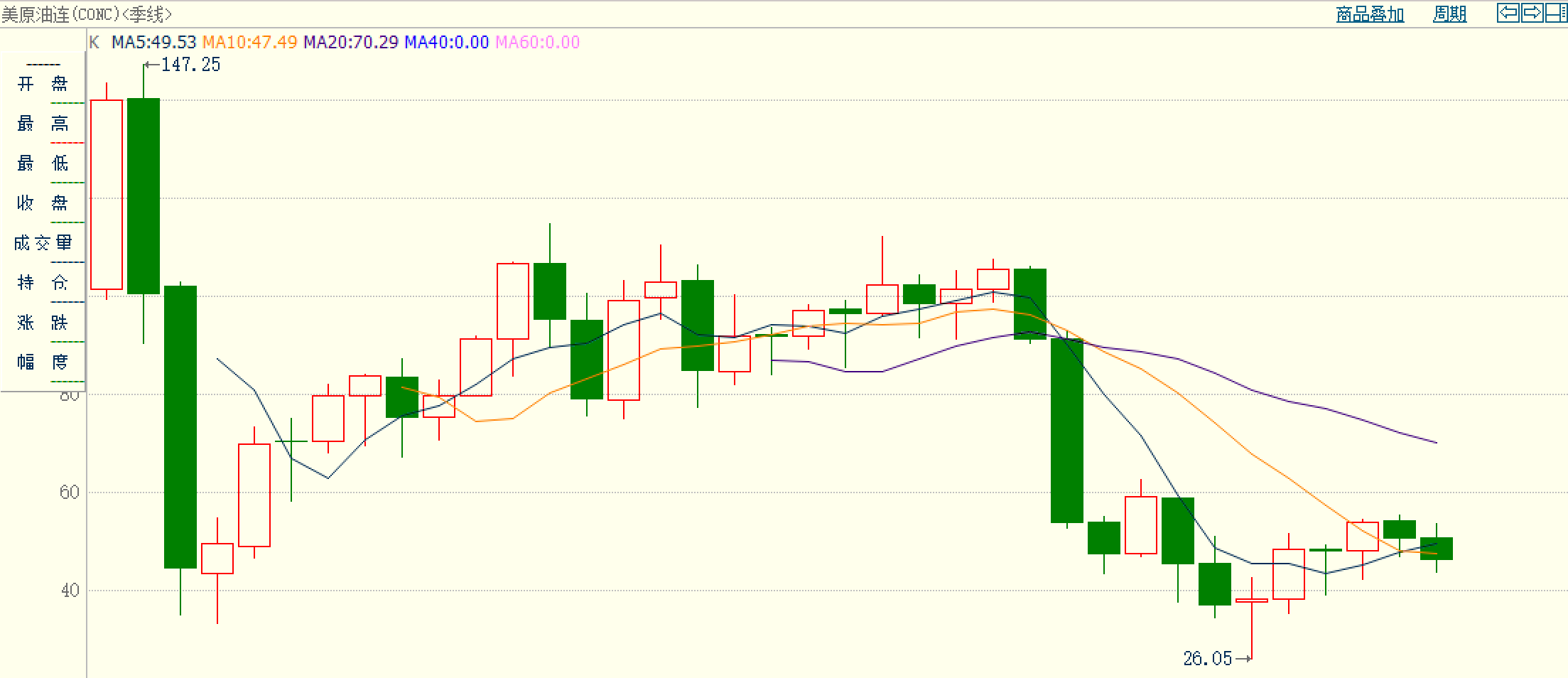Click the left arrow navigation icon

pos(1508,13)
